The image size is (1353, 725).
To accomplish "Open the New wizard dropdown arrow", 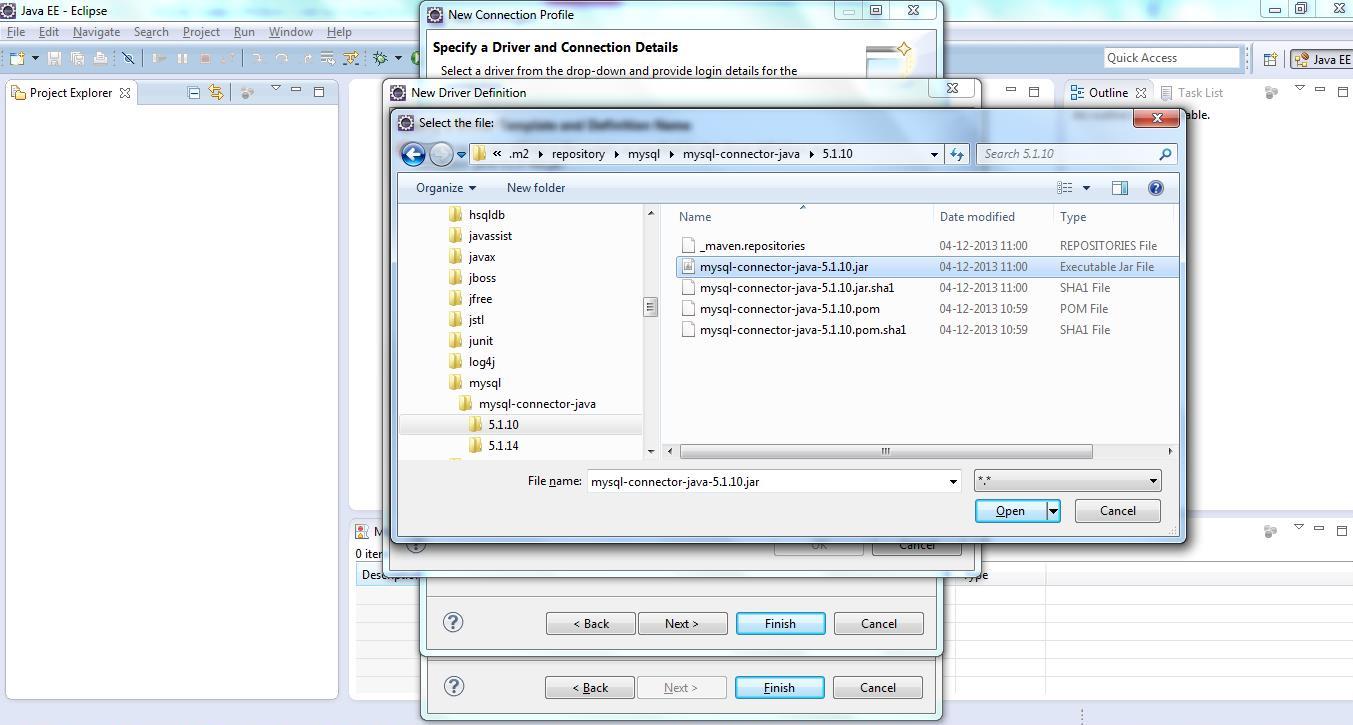I will point(35,58).
